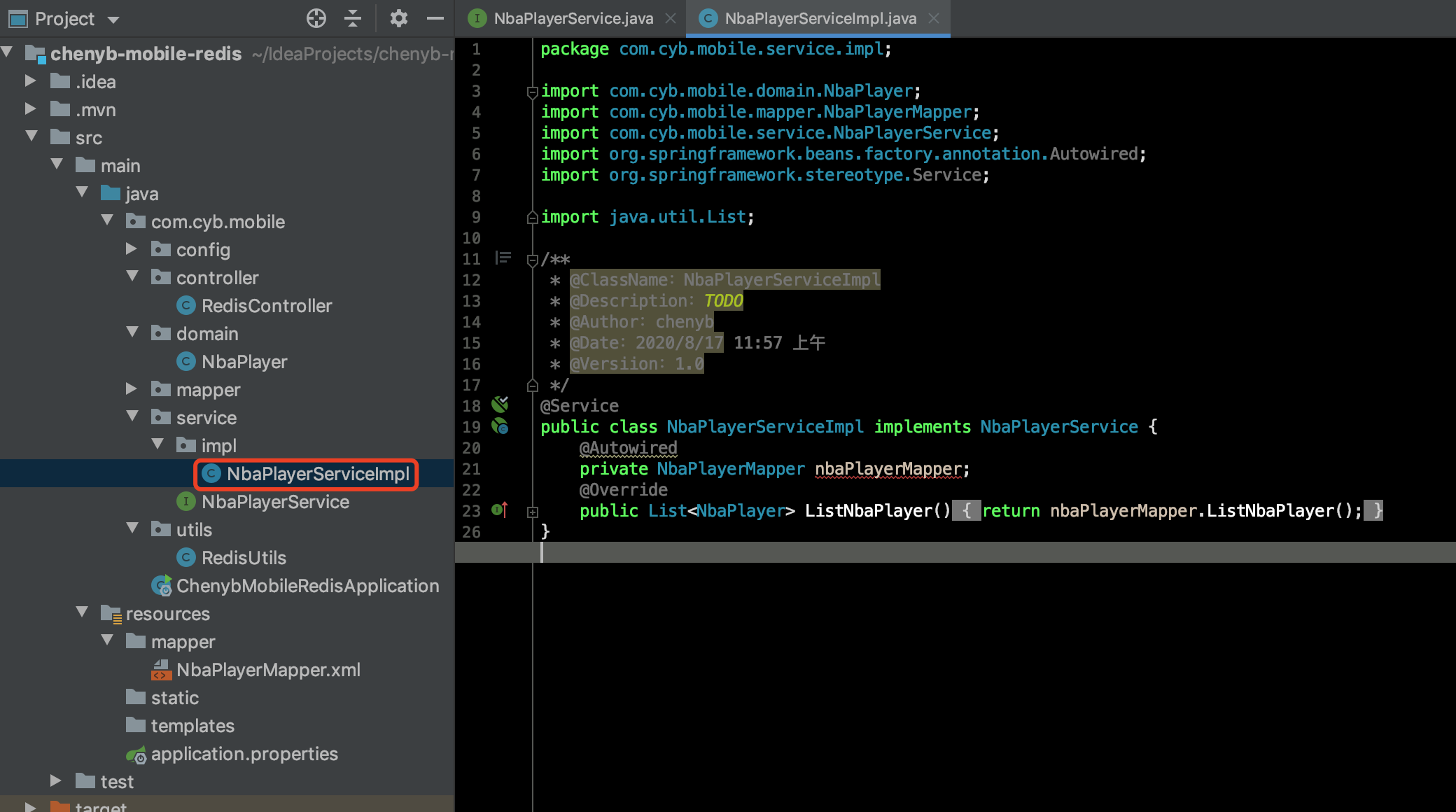Collapse the main folder

[x=57, y=164]
